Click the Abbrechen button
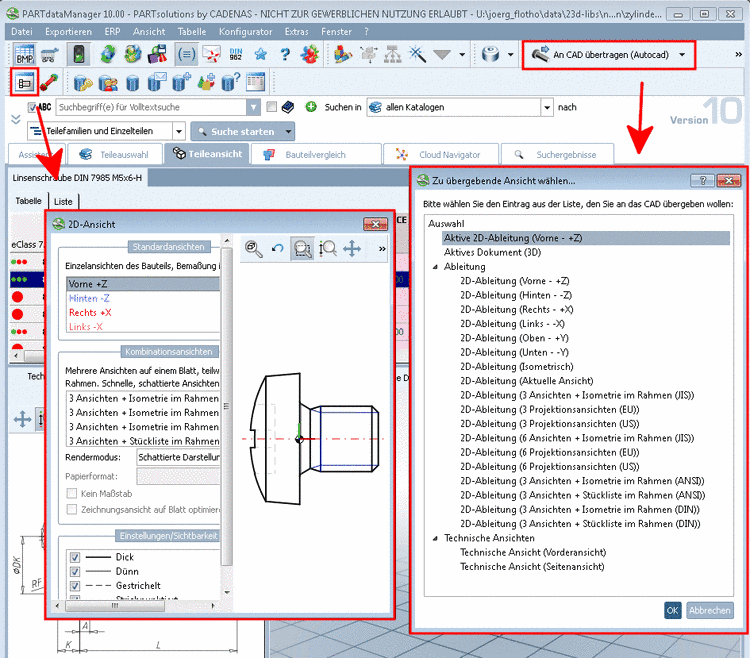This screenshot has height=658, width=750. click(709, 610)
